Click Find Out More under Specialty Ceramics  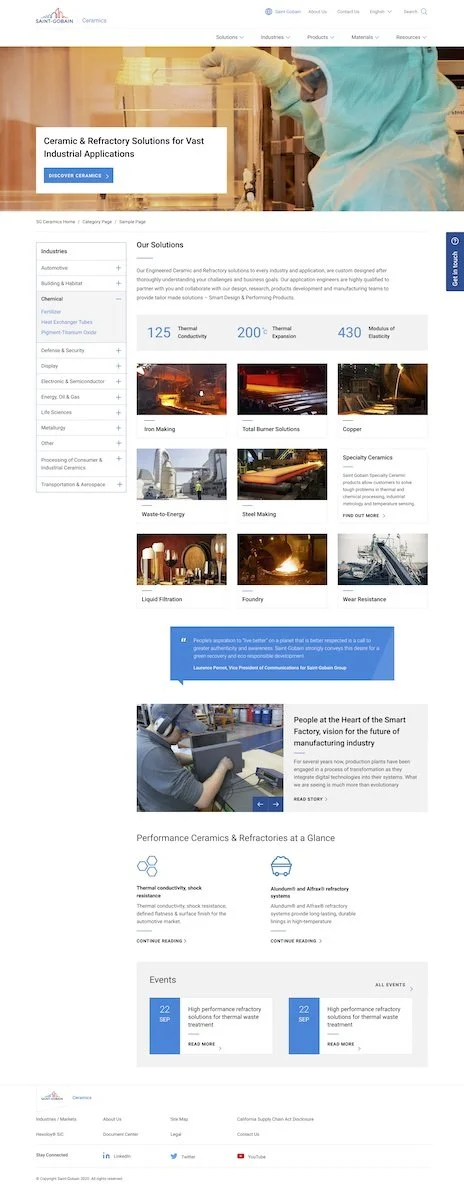[x=363, y=516]
